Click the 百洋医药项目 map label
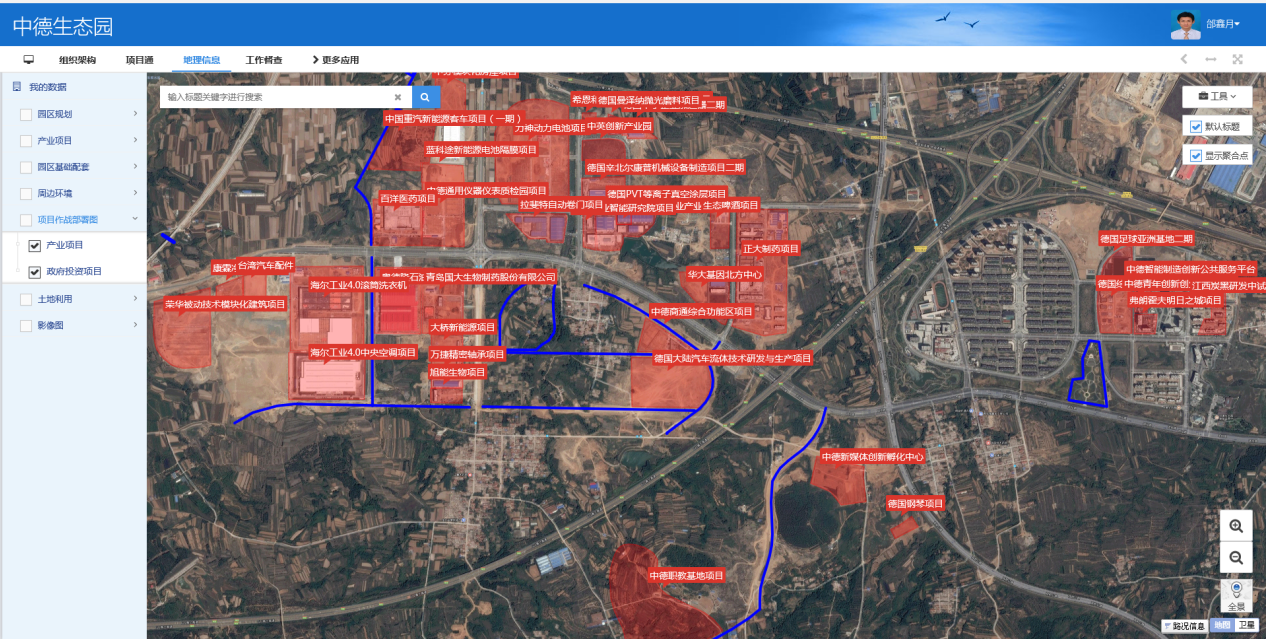 tap(408, 199)
